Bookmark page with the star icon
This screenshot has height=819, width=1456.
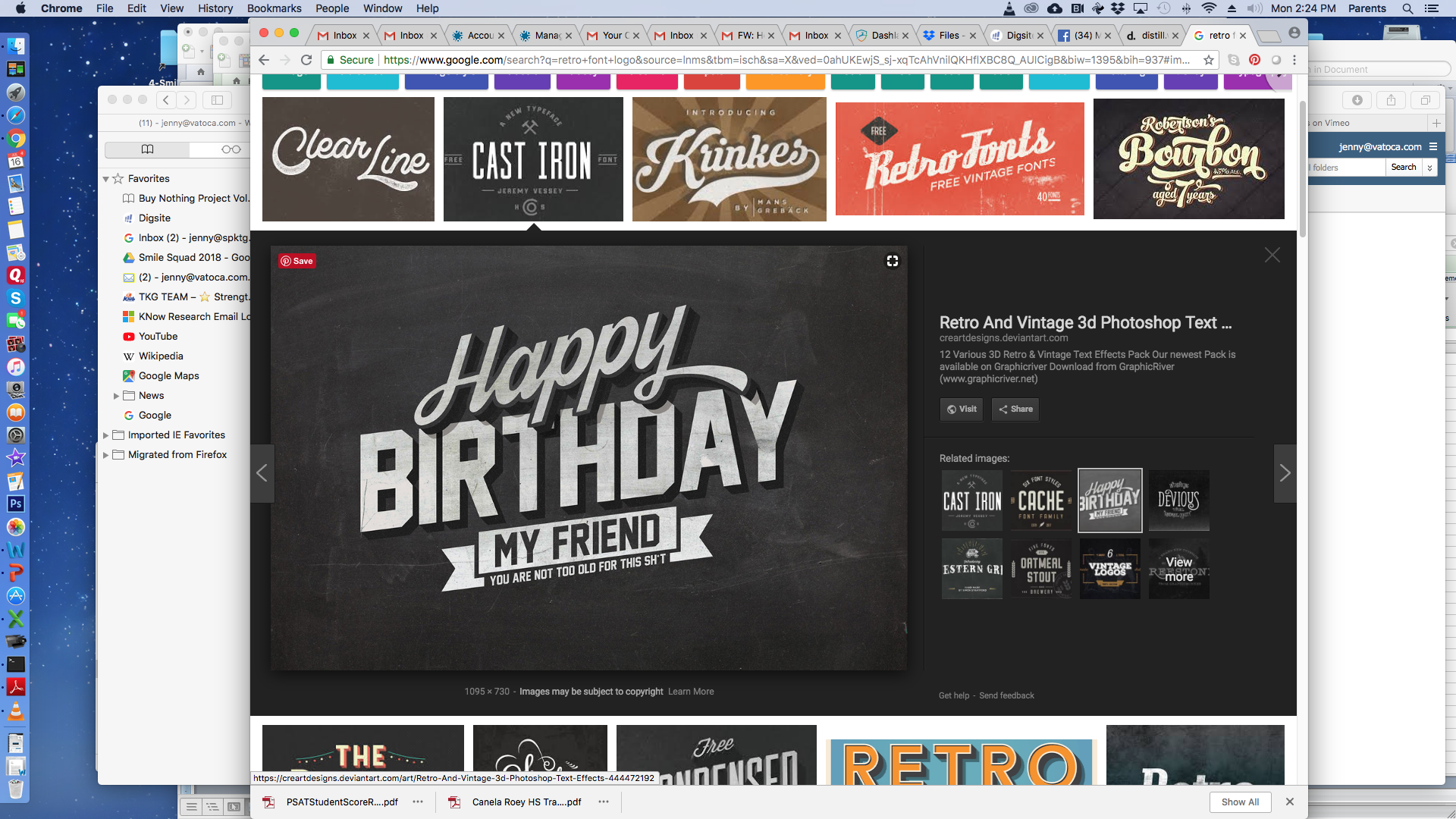pos(1209,60)
